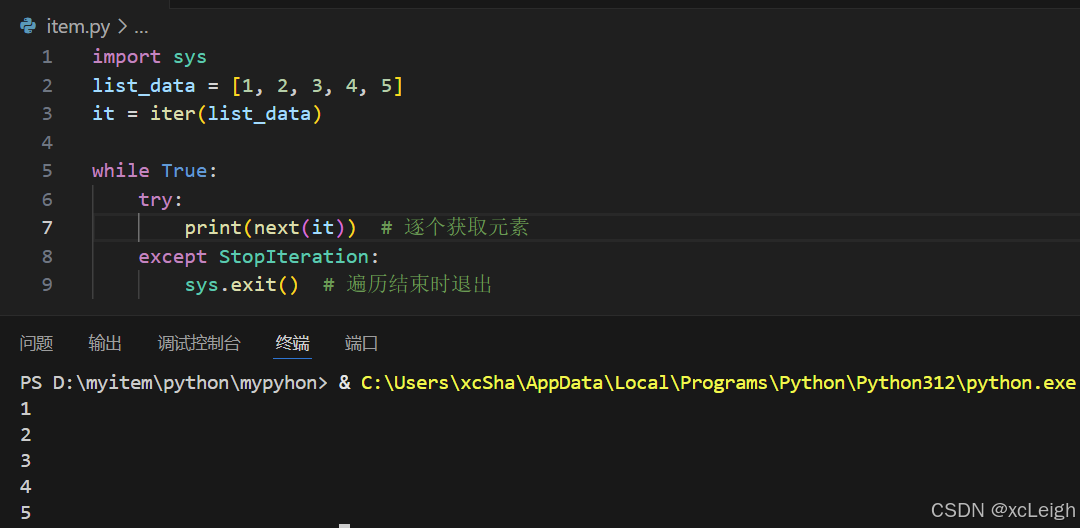The image size is (1080, 528).
Task: Click the list_data assignment line
Action: click(247, 85)
